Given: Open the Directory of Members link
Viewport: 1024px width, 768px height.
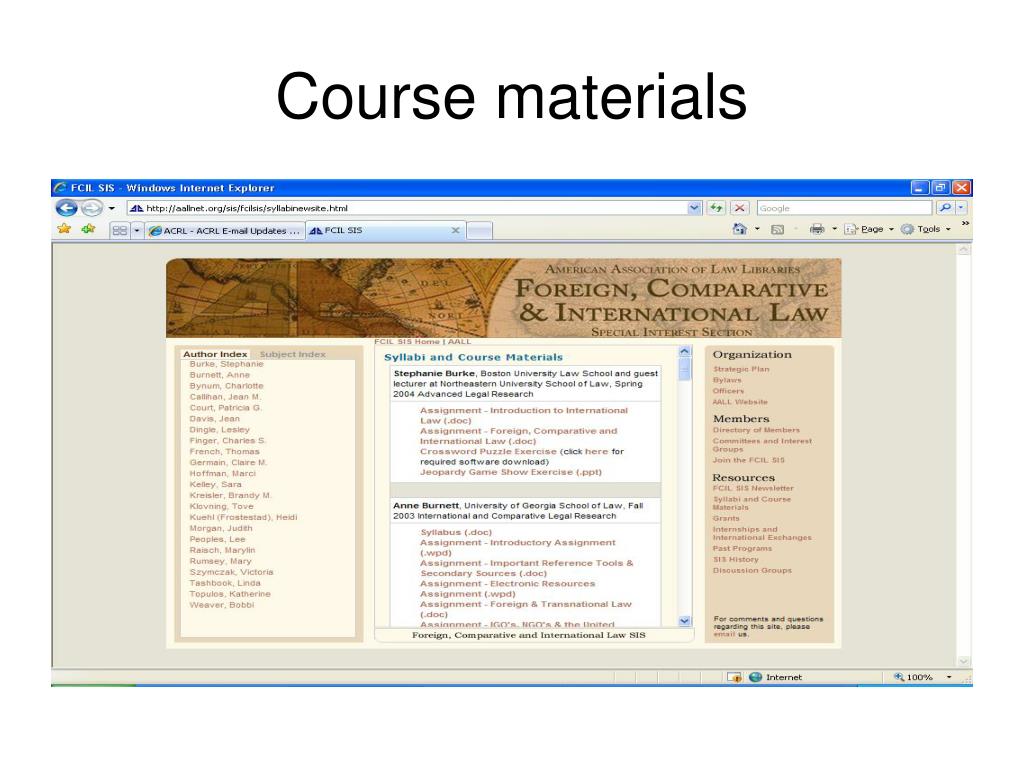Looking at the screenshot, I should [756, 430].
